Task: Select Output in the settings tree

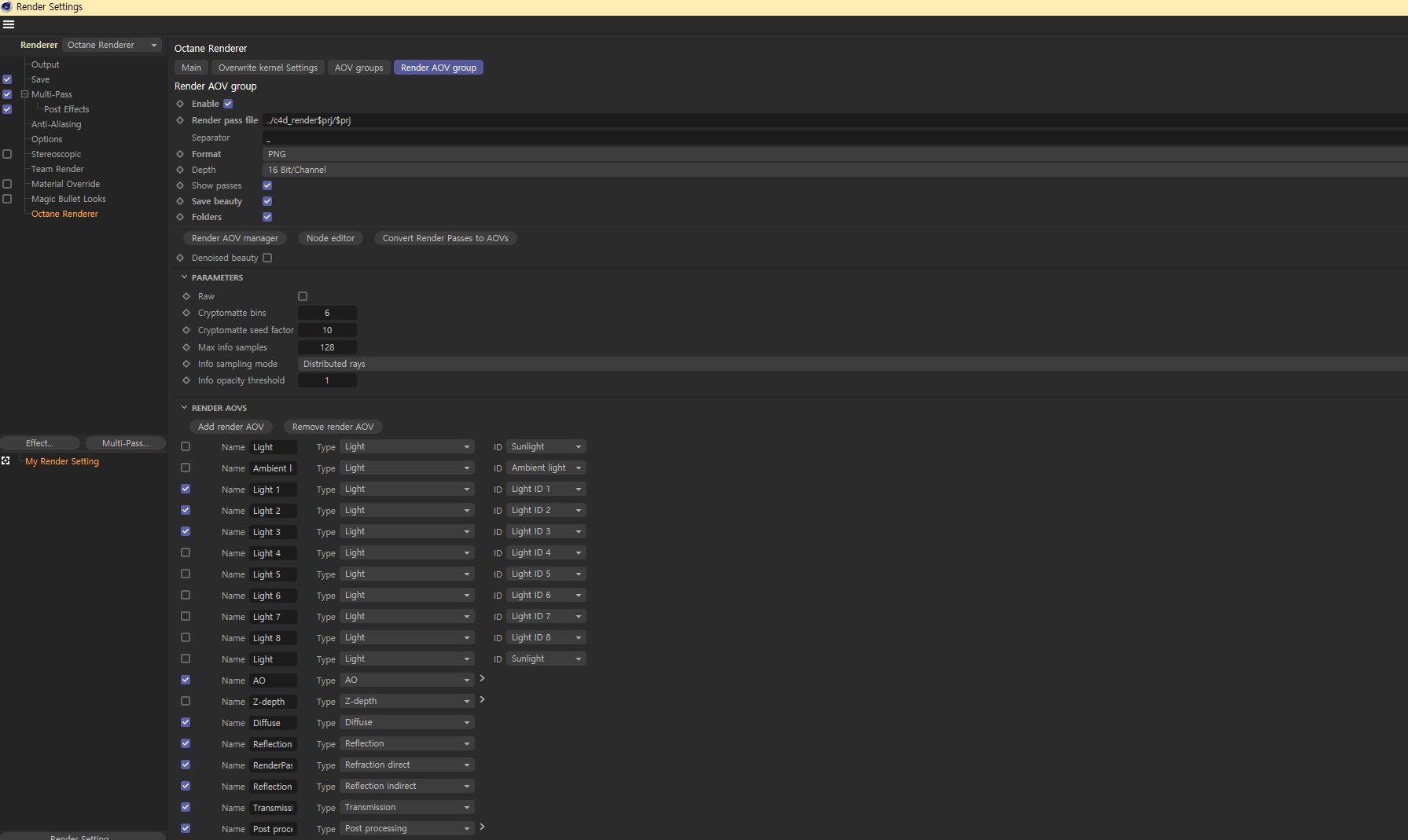Action: pos(46,64)
